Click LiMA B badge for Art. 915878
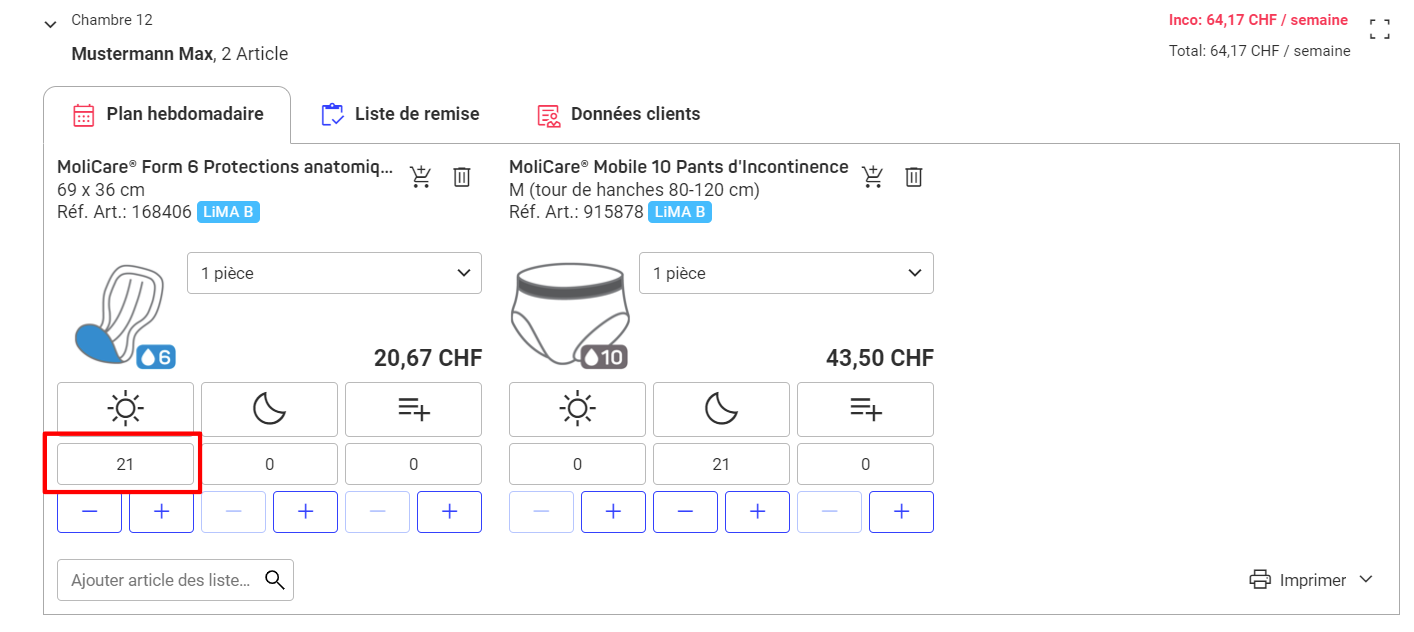Screen dimensions: 1414x632 (680, 212)
